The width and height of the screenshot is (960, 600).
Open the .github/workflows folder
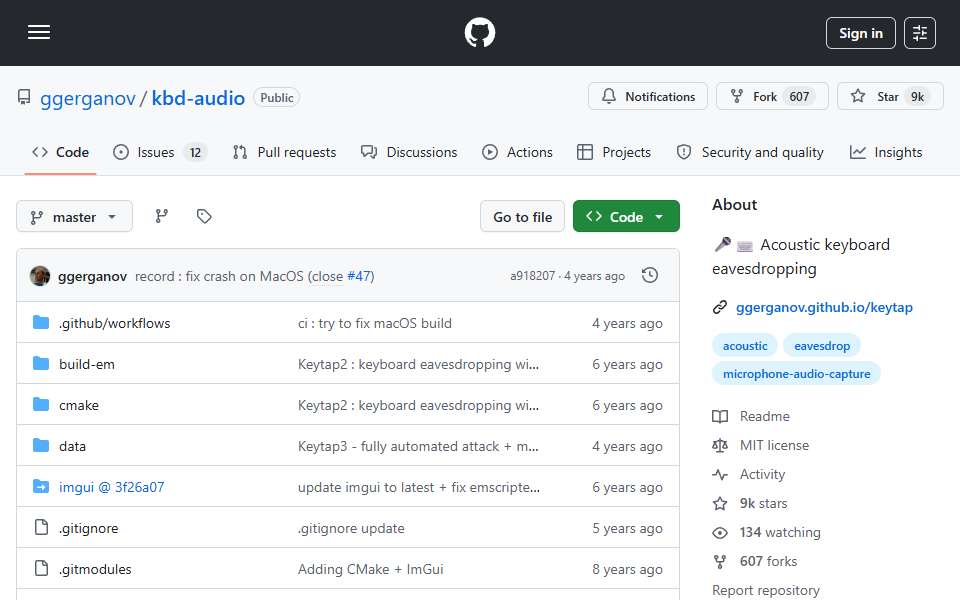coord(114,323)
